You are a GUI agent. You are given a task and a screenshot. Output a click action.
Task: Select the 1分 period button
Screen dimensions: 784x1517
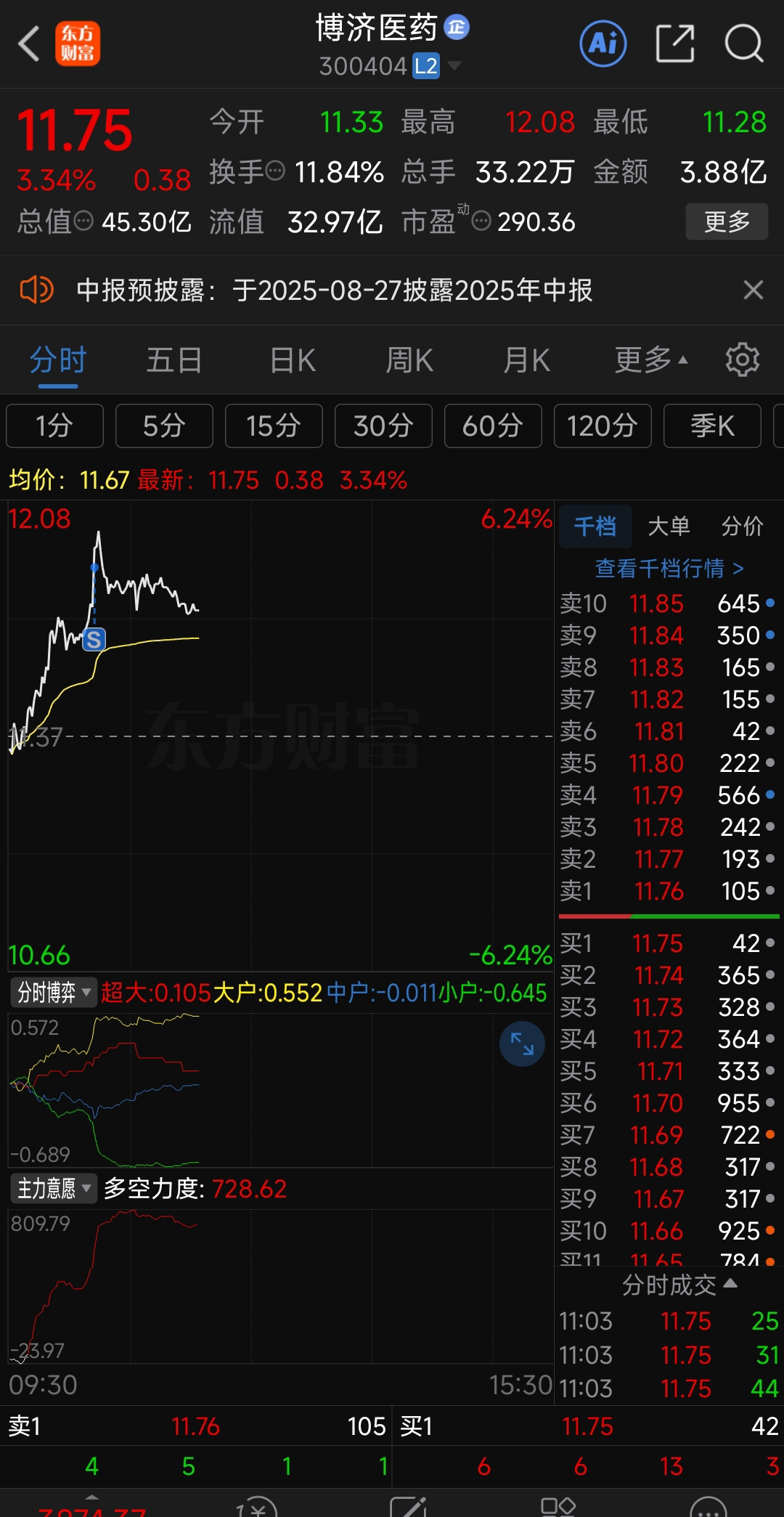coord(54,426)
